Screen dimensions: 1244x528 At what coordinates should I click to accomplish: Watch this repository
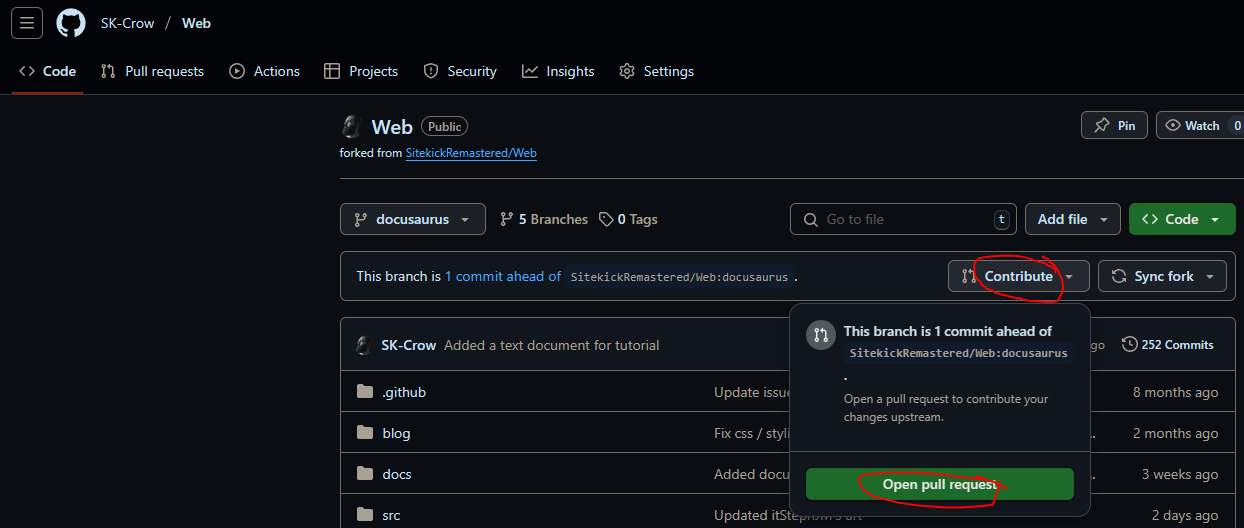tap(1200, 125)
